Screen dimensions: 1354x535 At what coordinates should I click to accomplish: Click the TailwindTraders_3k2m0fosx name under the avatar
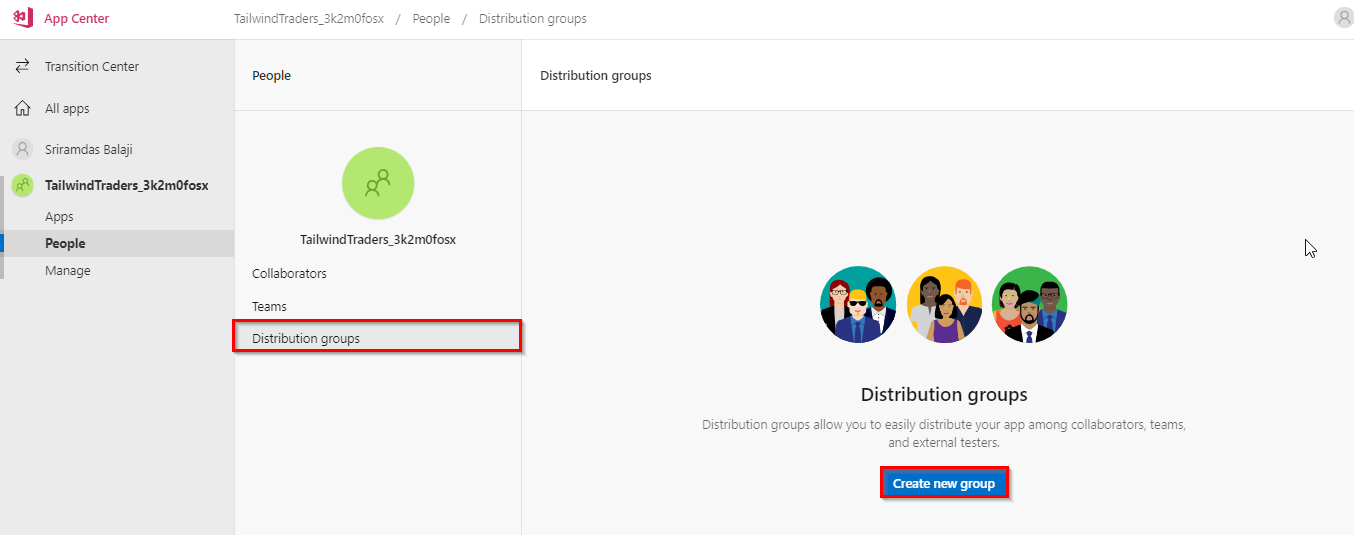(x=378, y=240)
